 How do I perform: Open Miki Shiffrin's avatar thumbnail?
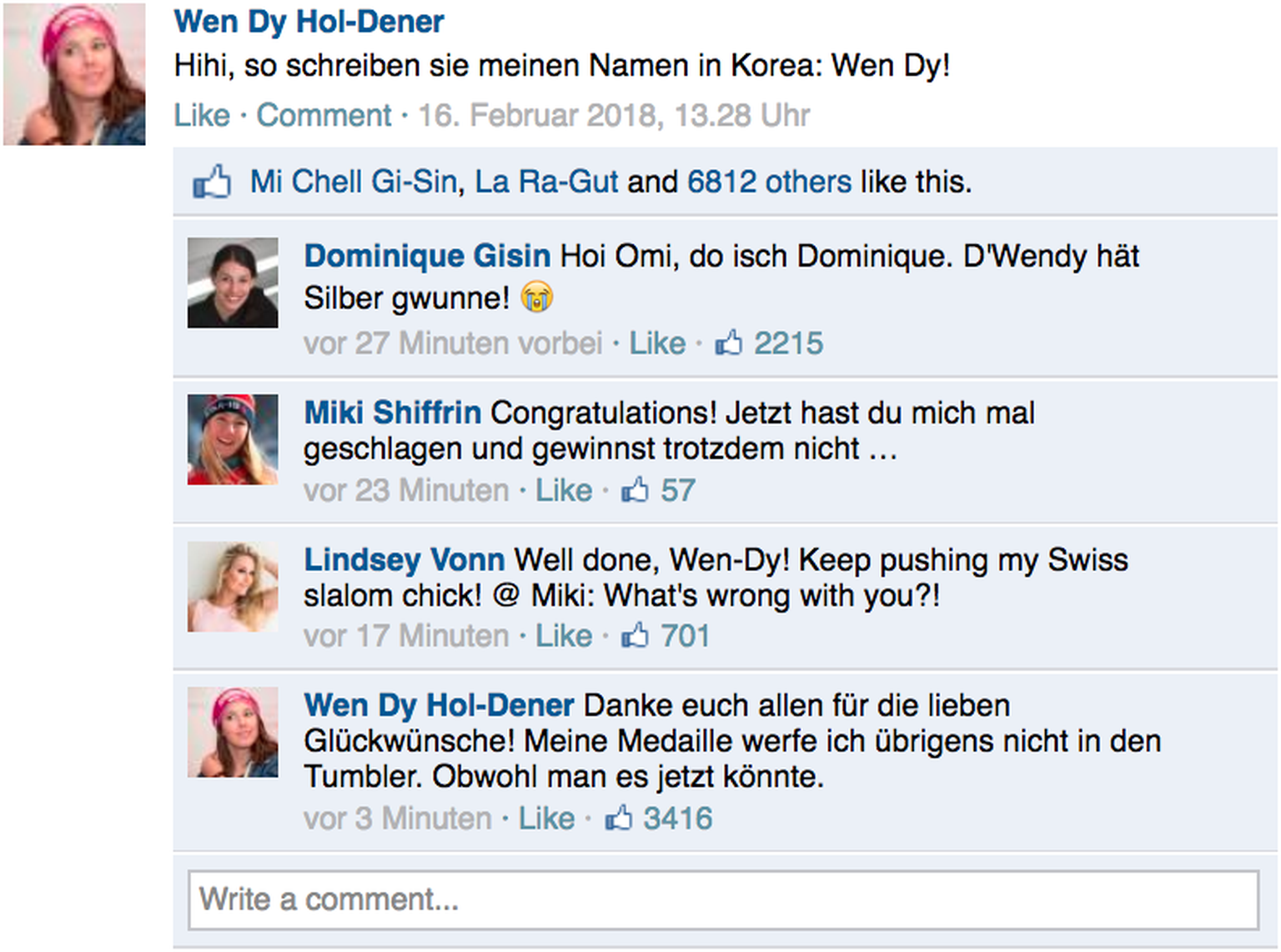click(233, 439)
